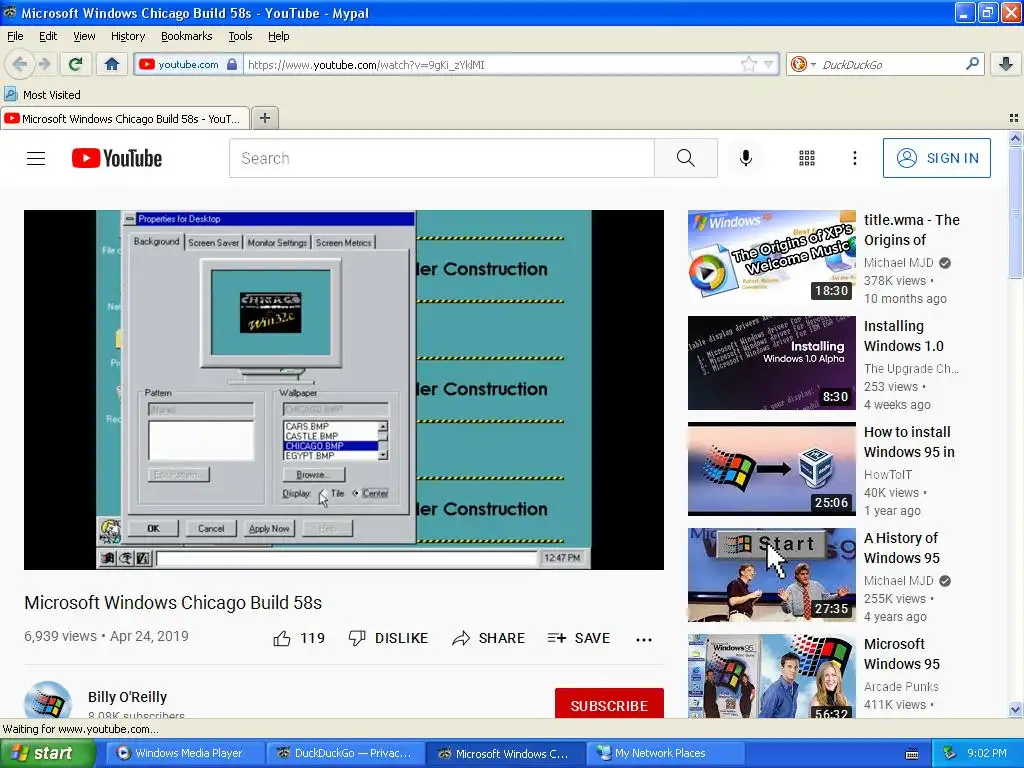Open the URL history dropdown arrow
This screenshot has width=1024, height=768.
click(x=769, y=64)
